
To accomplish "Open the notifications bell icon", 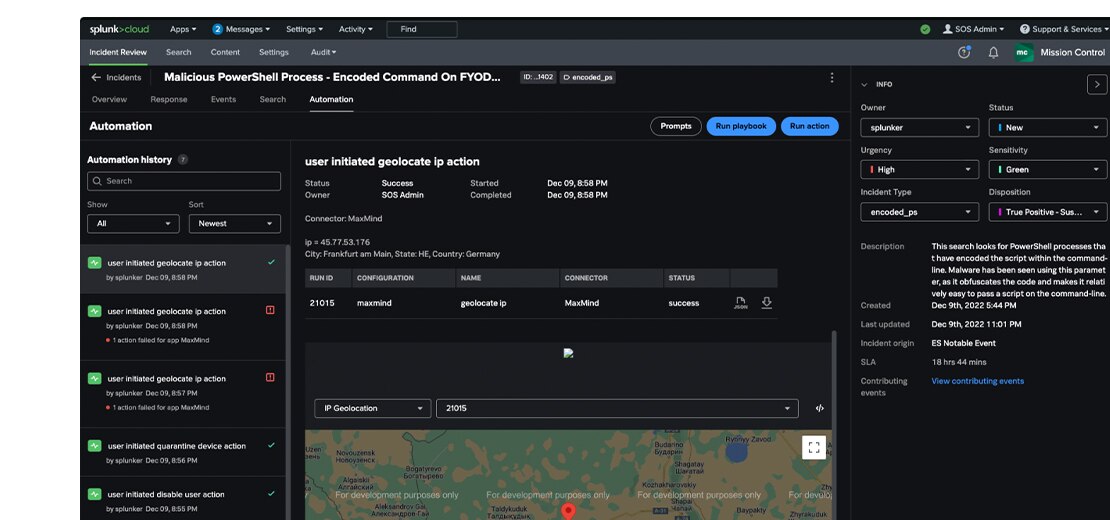I will [x=993, y=52].
